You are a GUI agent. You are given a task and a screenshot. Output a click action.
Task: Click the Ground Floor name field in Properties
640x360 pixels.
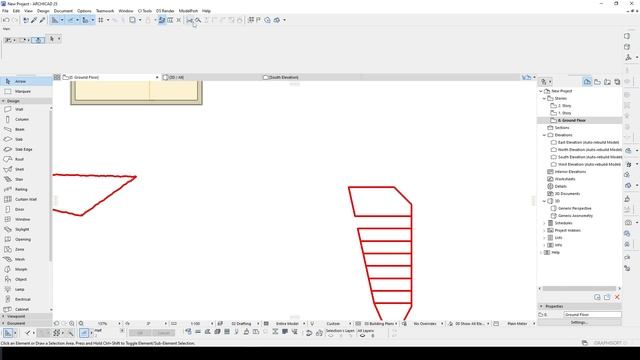tap(592, 315)
